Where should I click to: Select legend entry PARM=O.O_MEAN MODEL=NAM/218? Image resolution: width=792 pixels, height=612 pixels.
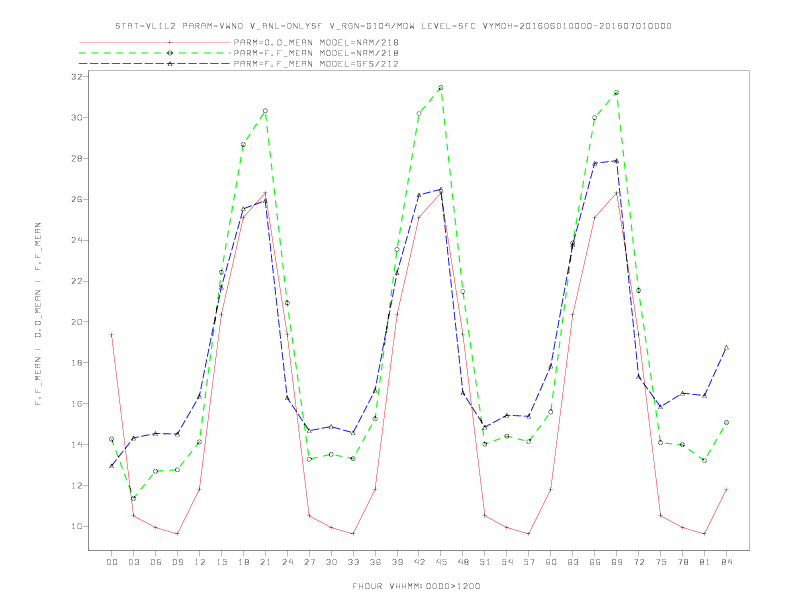point(316,42)
